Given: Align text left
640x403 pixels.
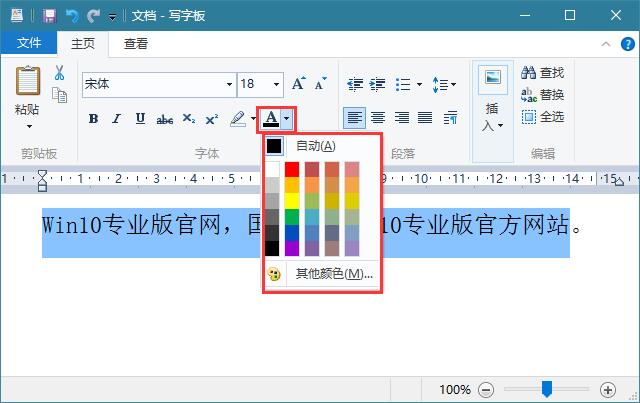Looking at the screenshot, I should point(354,118).
